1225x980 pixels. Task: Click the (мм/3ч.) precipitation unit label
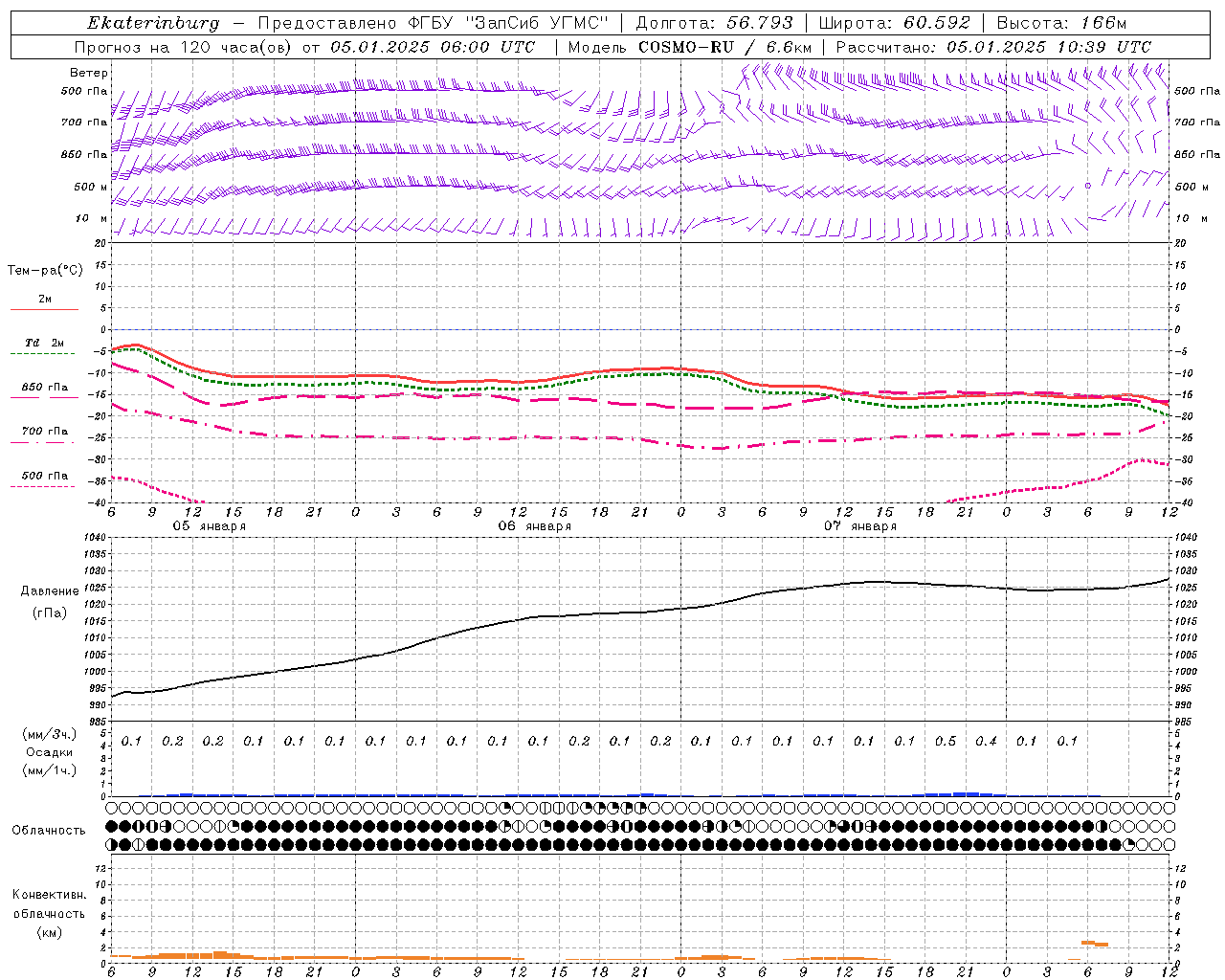coord(50,734)
